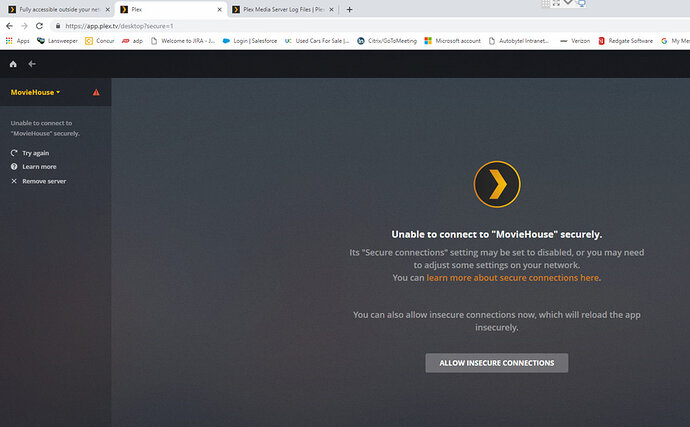Click Try again in sidebar

(36, 153)
